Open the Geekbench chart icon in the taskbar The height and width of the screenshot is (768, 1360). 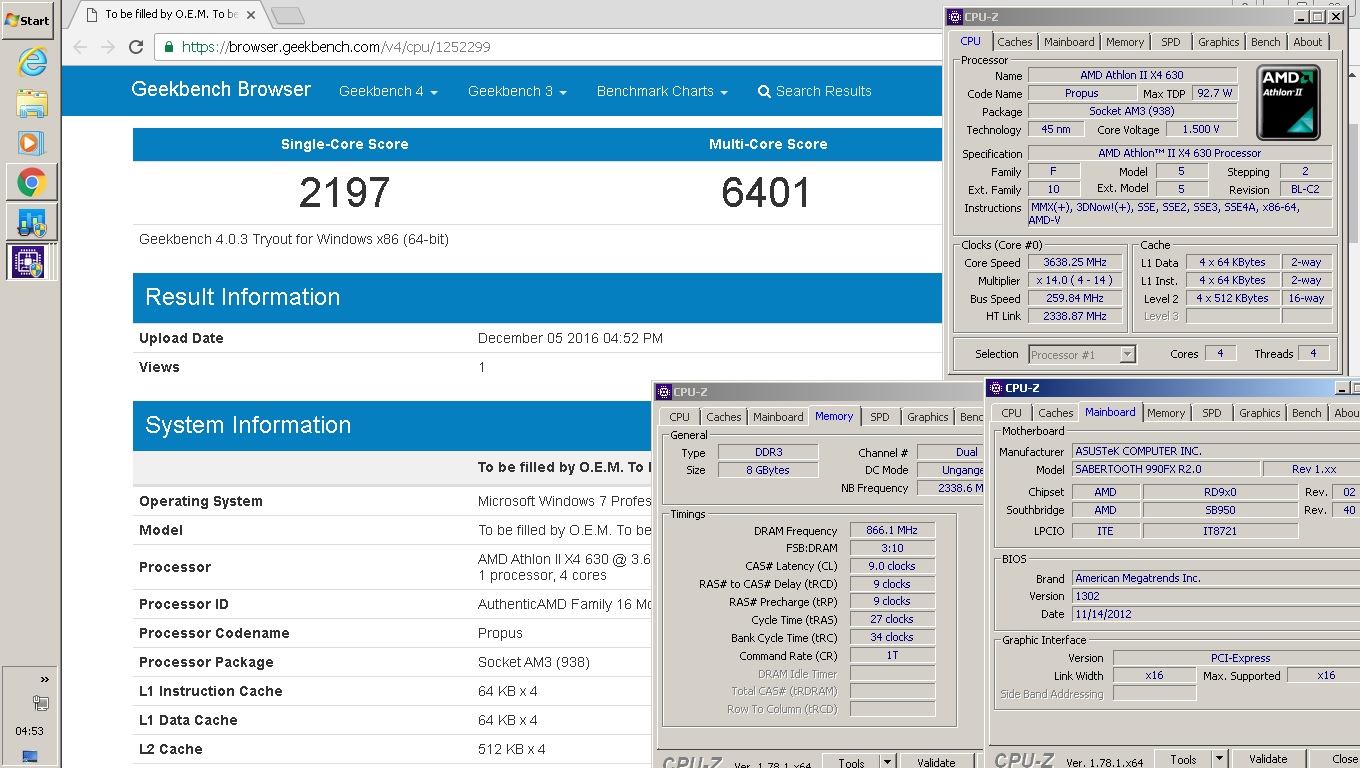pyautogui.click(x=31, y=223)
